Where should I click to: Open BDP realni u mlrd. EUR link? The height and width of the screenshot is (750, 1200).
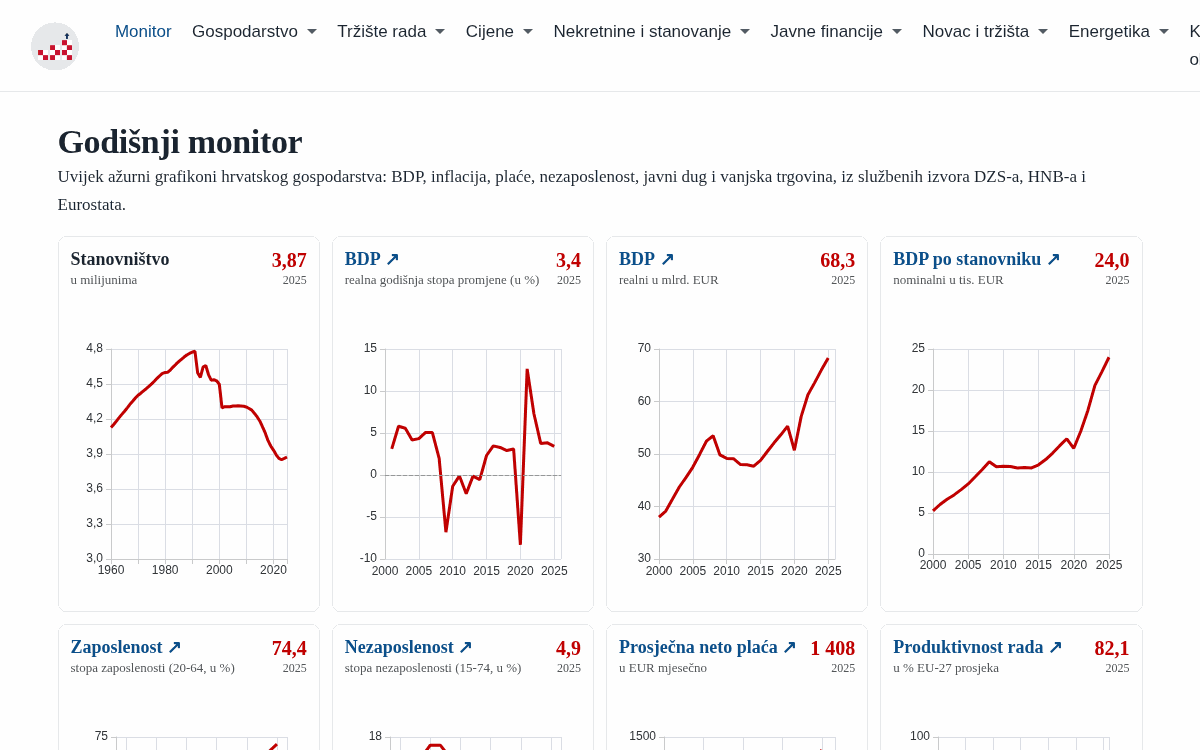646,259
